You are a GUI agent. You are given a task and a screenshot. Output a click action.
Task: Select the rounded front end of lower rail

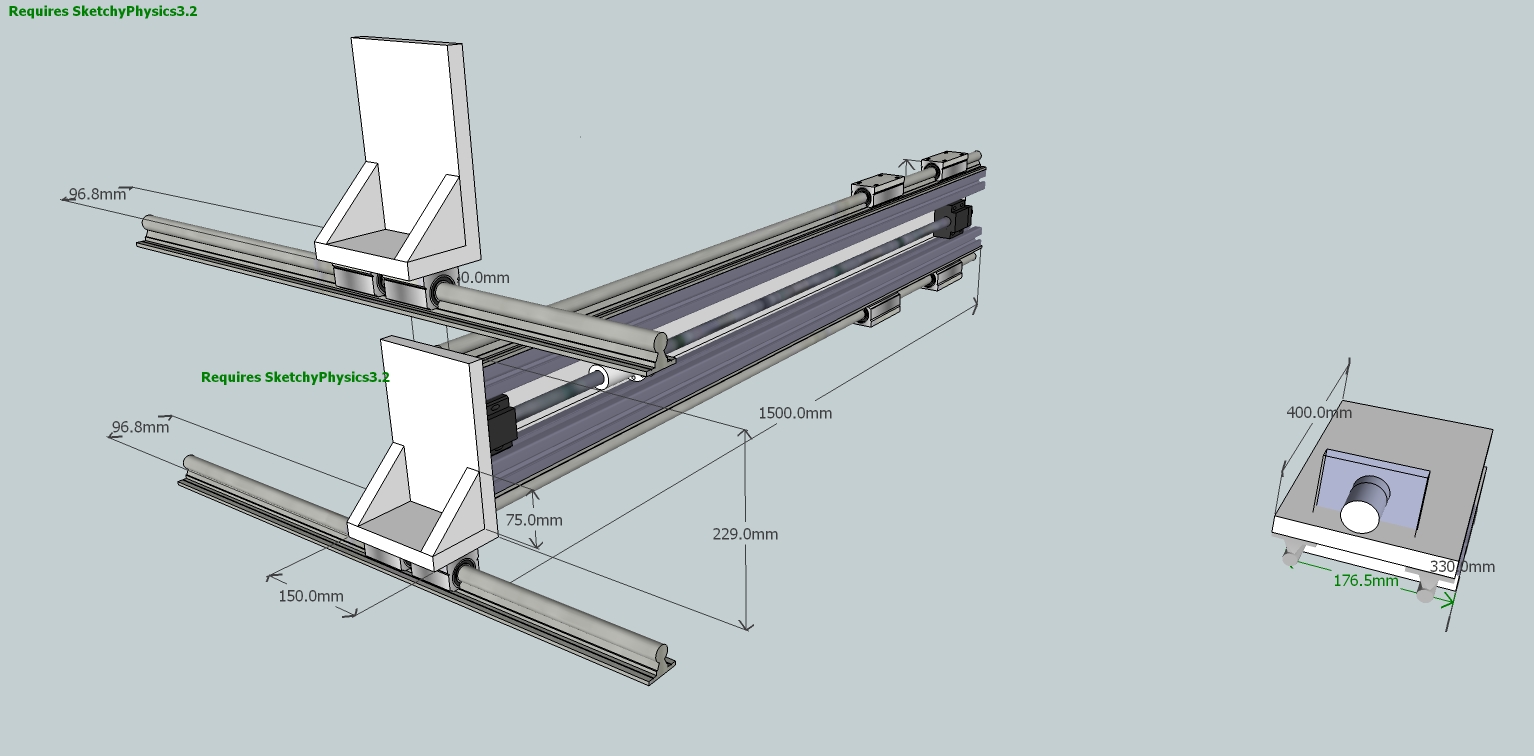[x=662, y=668]
